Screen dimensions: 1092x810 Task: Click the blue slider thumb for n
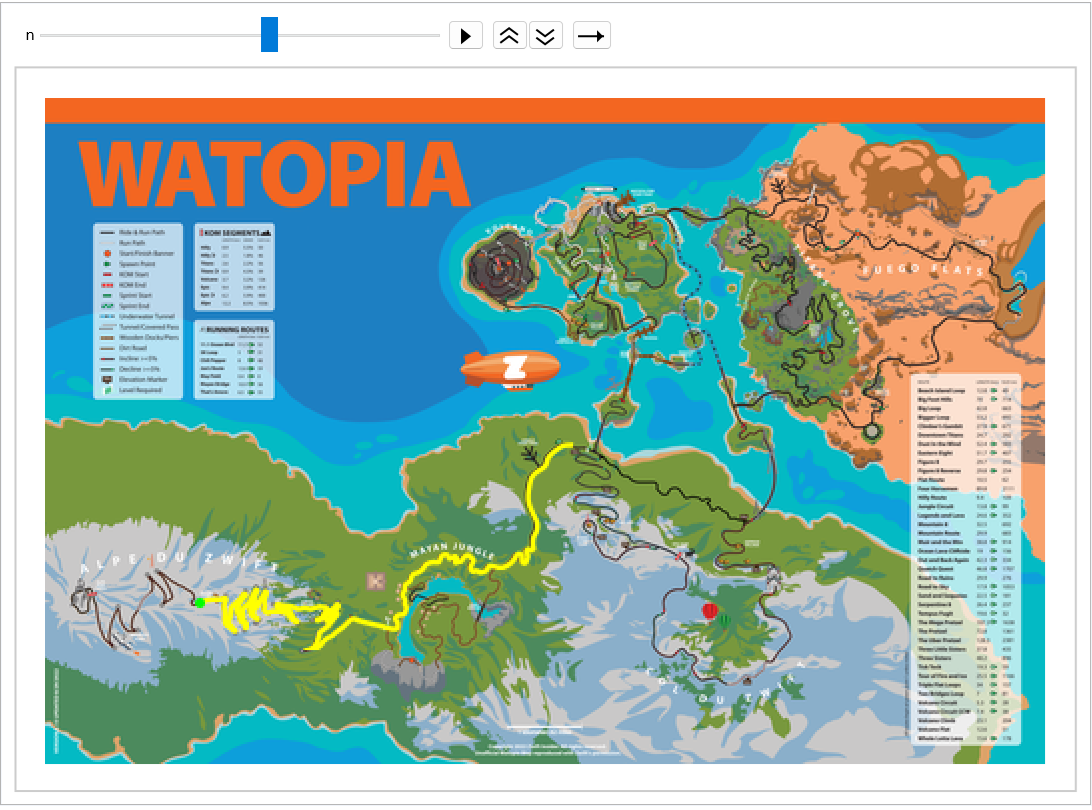tap(269, 34)
